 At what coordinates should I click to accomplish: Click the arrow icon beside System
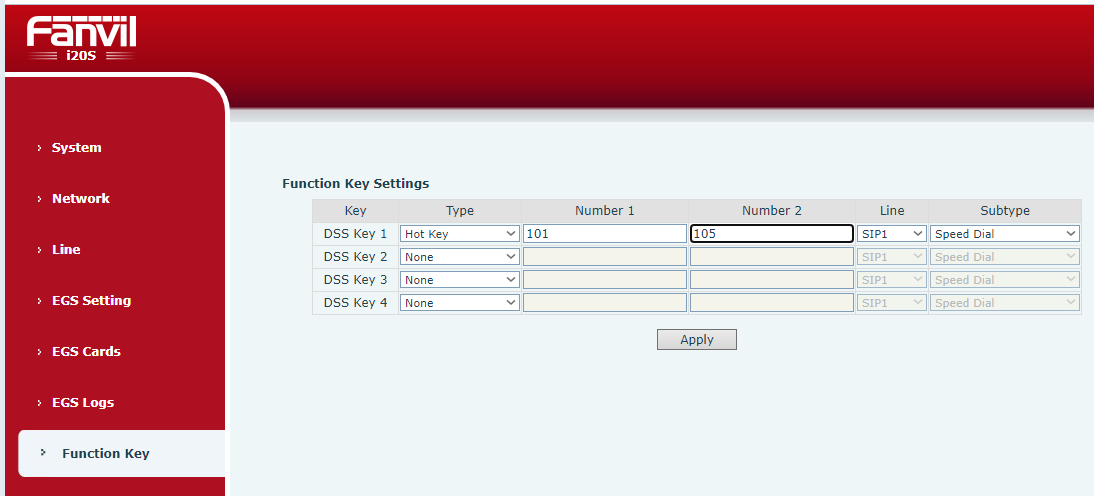coord(40,148)
